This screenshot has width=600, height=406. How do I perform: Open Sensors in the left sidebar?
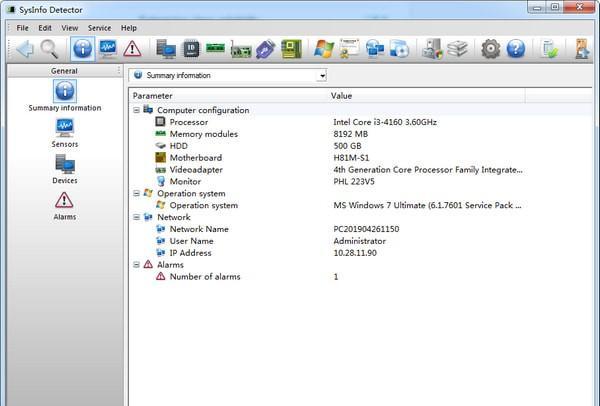coord(65,133)
